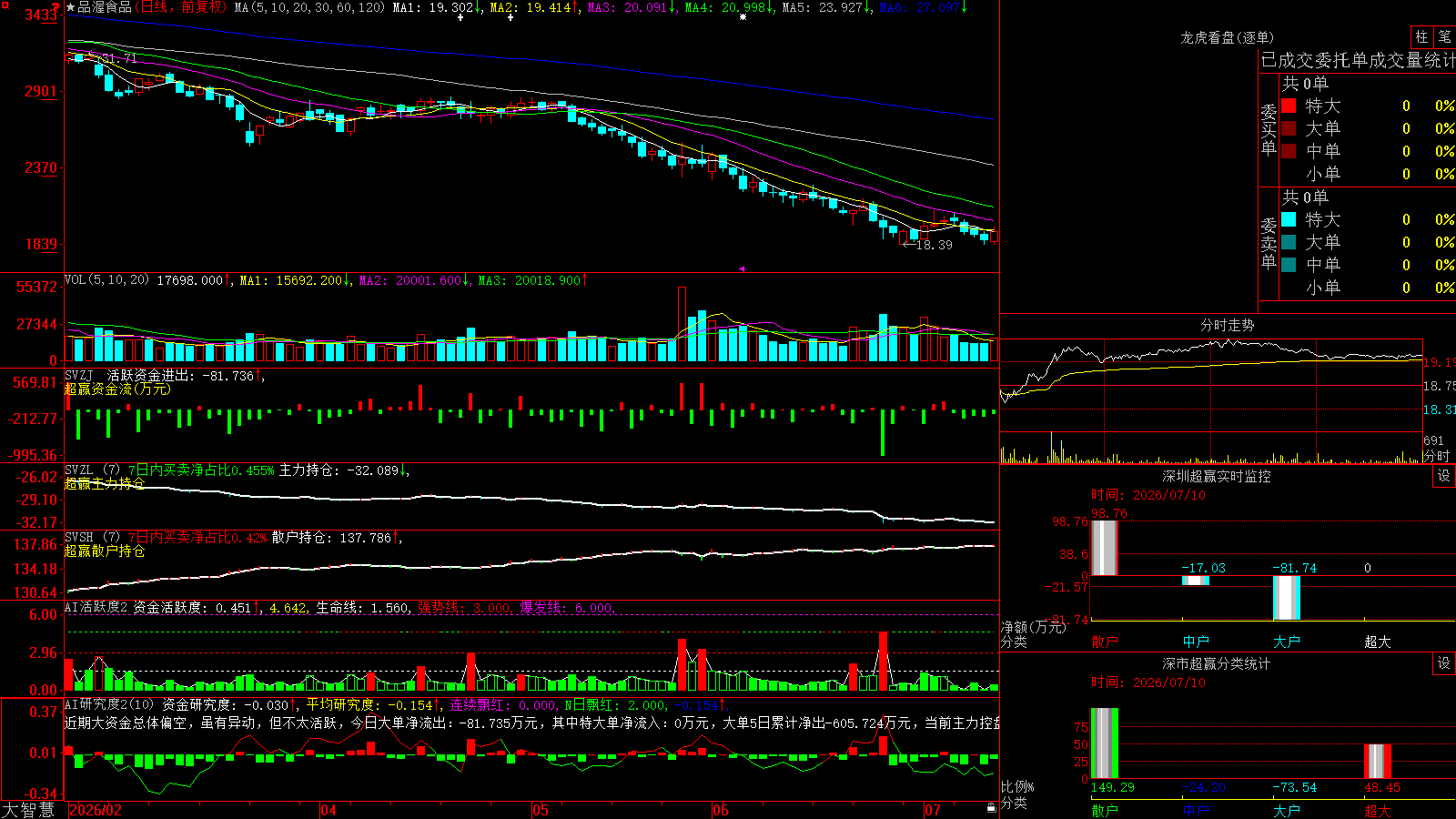Click the red 委买 特大 color swatch

pyautogui.click(x=1289, y=106)
